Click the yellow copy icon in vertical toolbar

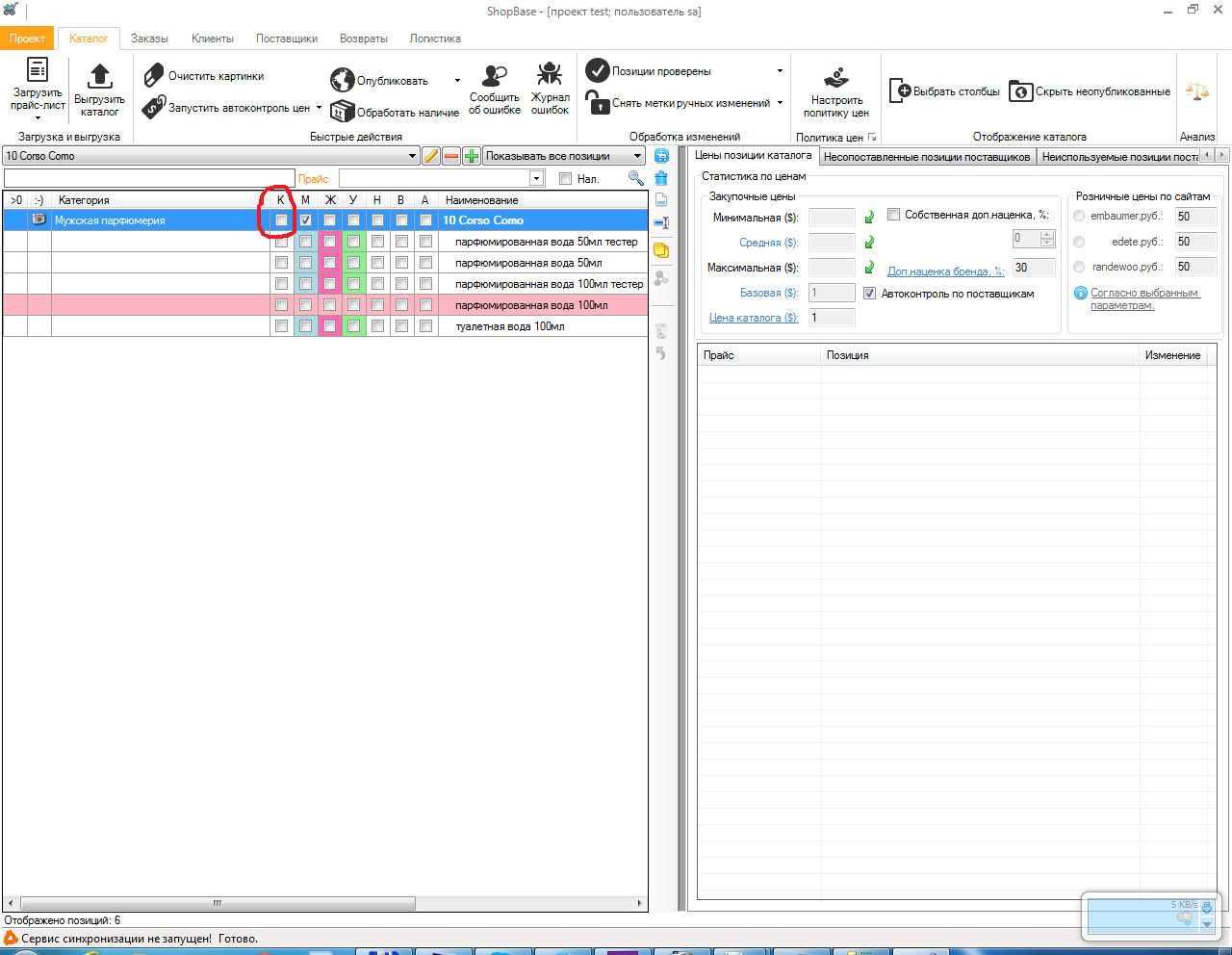pyautogui.click(x=661, y=250)
